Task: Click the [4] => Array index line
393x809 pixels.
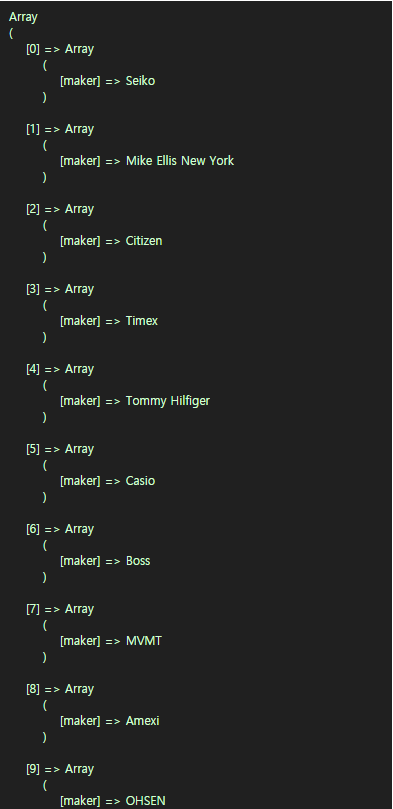Action: (x=60, y=369)
